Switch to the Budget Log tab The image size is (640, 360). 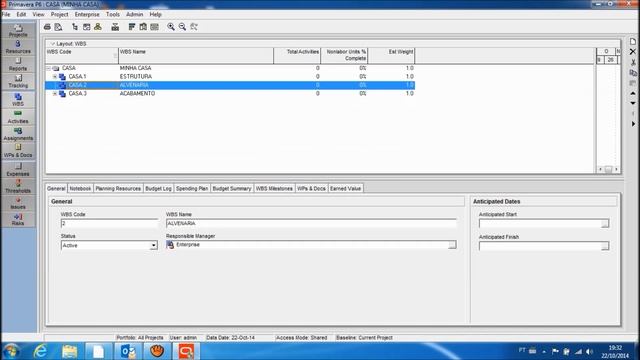[x=158, y=189]
